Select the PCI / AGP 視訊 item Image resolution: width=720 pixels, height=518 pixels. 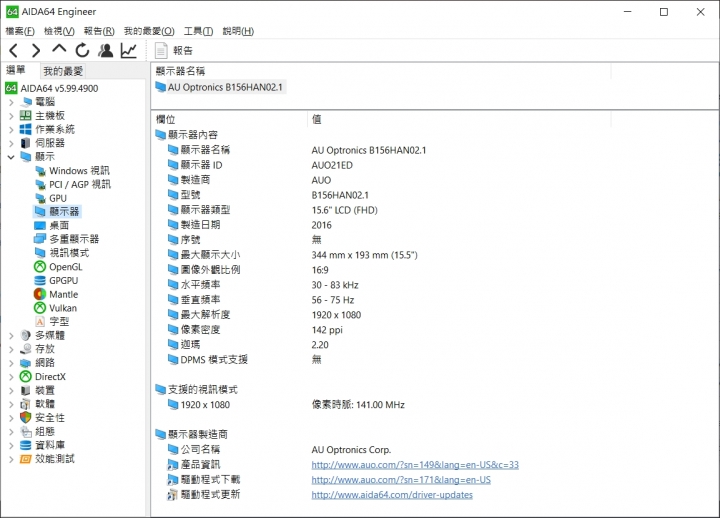[x=73, y=185]
